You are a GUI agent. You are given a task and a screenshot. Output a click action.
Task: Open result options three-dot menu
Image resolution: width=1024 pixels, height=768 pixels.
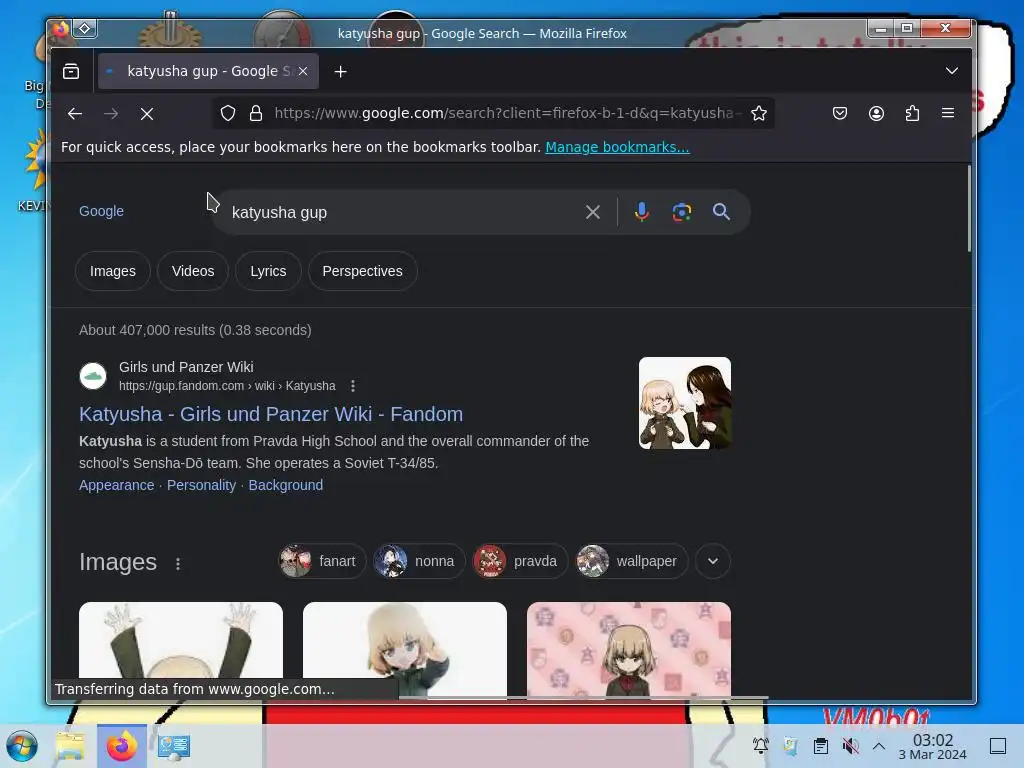(x=353, y=386)
